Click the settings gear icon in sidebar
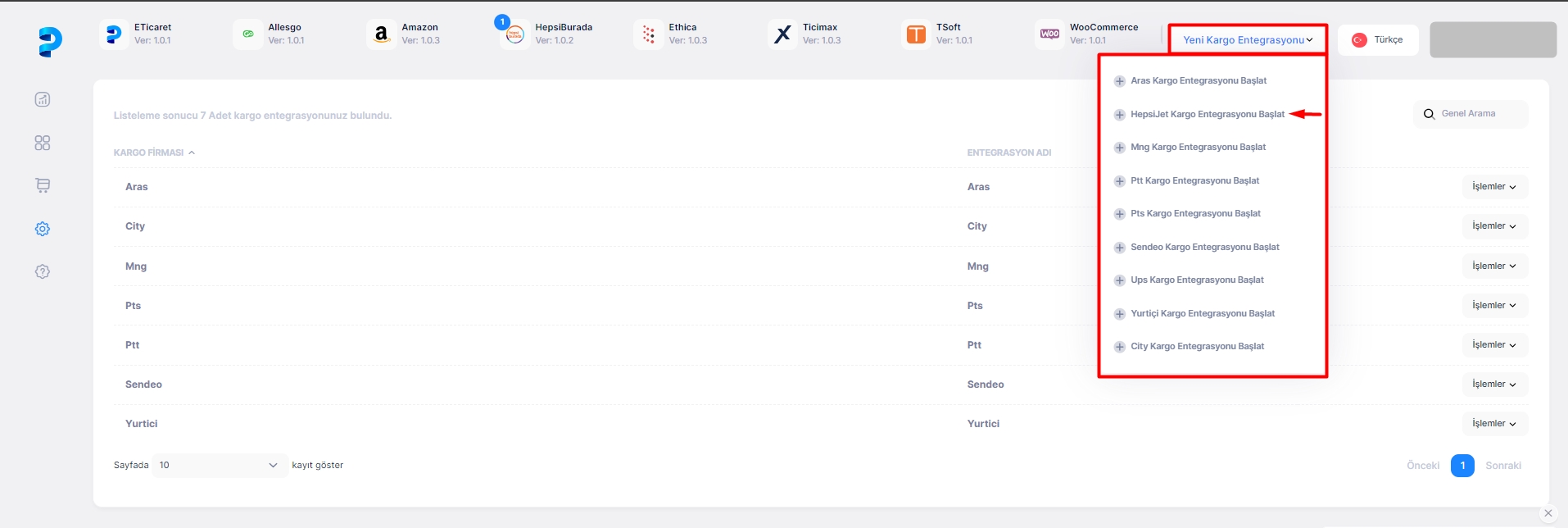The image size is (1568, 528). (43, 230)
